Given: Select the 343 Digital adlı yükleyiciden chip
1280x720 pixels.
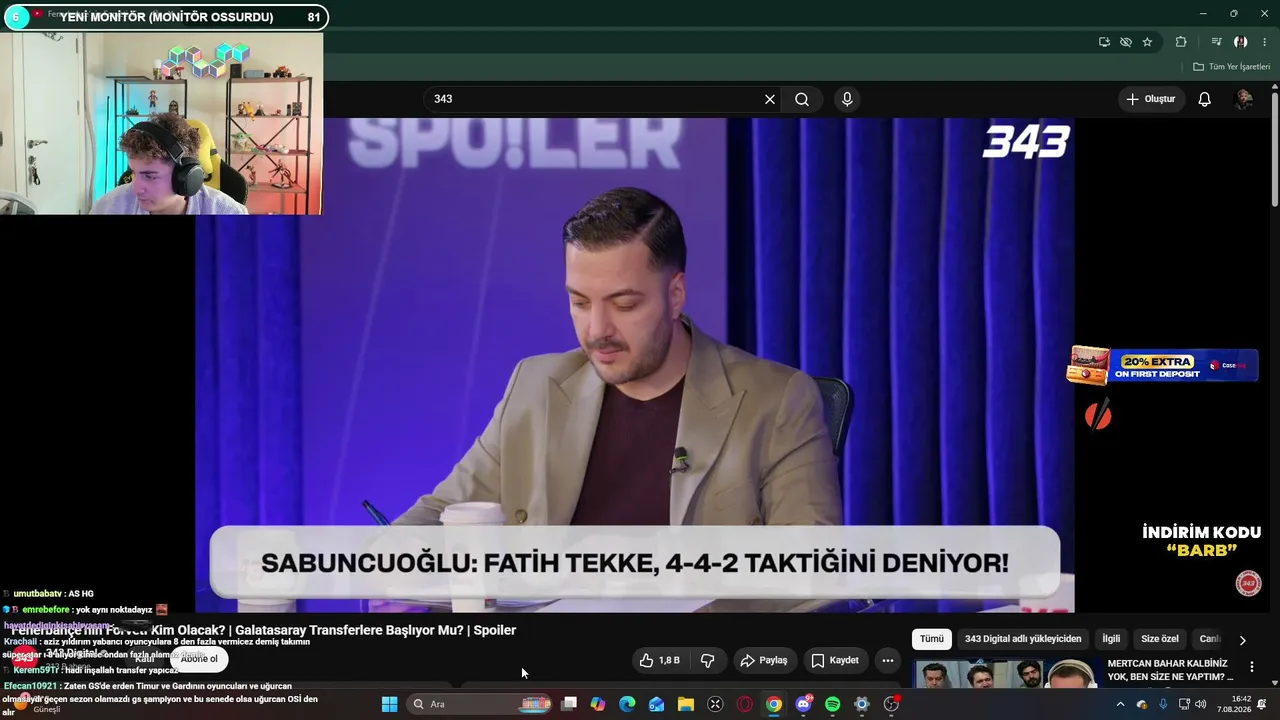Looking at the screenshot, I should pyautogui.click(x=1023, y=639).
